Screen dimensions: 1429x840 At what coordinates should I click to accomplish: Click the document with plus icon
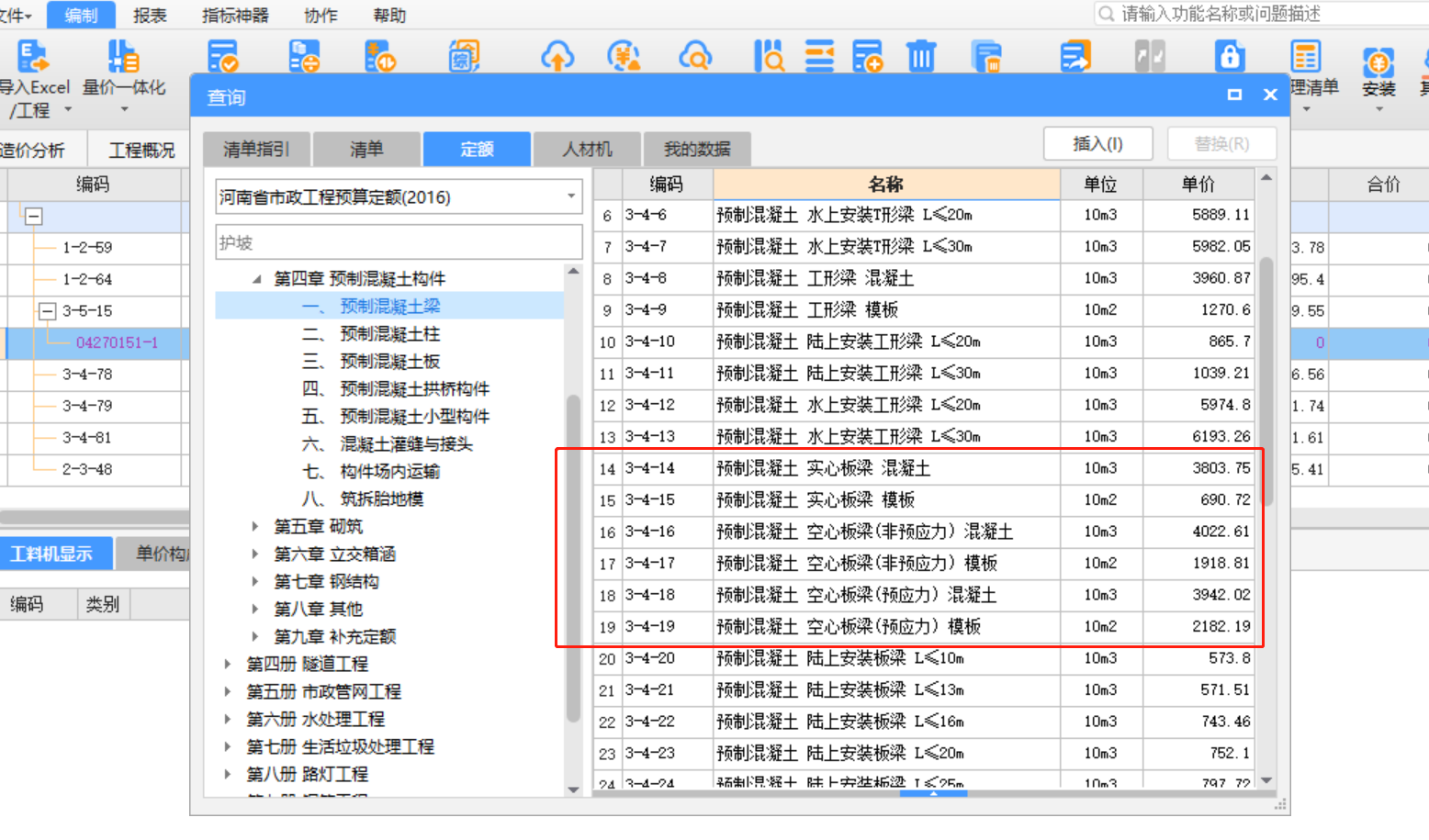pyautogui.click(x=867, y=57)
